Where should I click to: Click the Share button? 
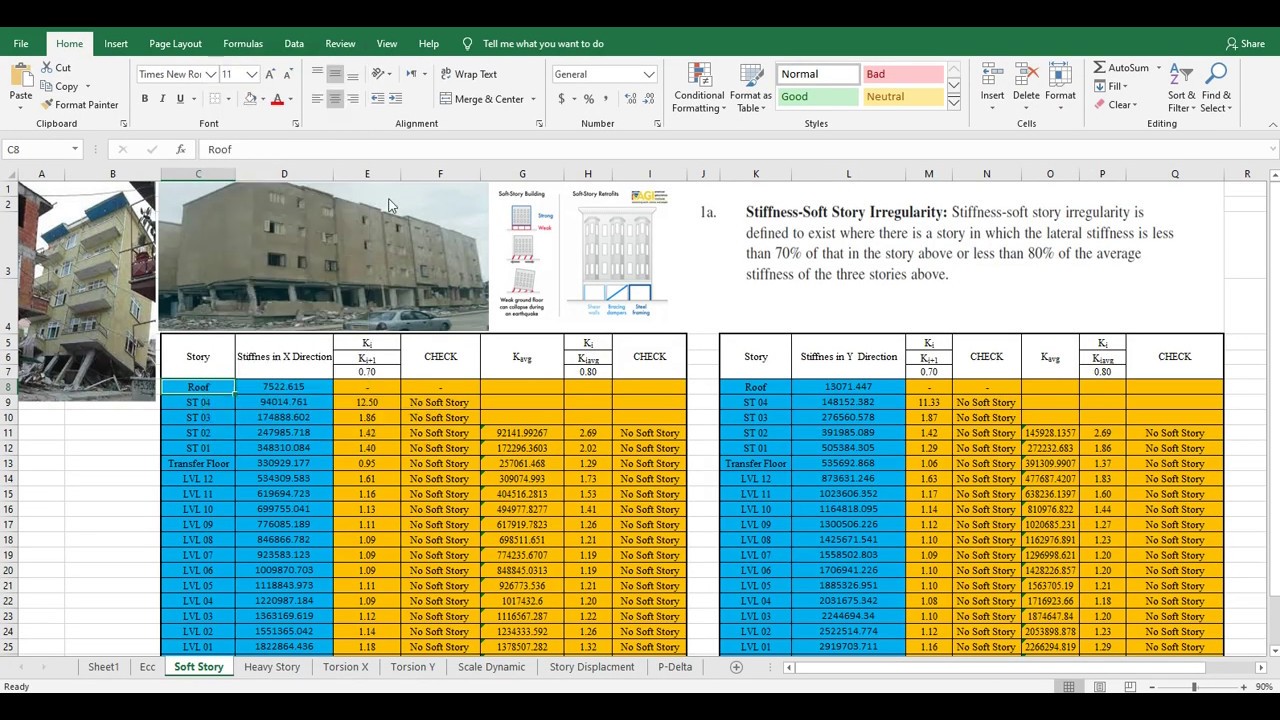point(1245,44)
